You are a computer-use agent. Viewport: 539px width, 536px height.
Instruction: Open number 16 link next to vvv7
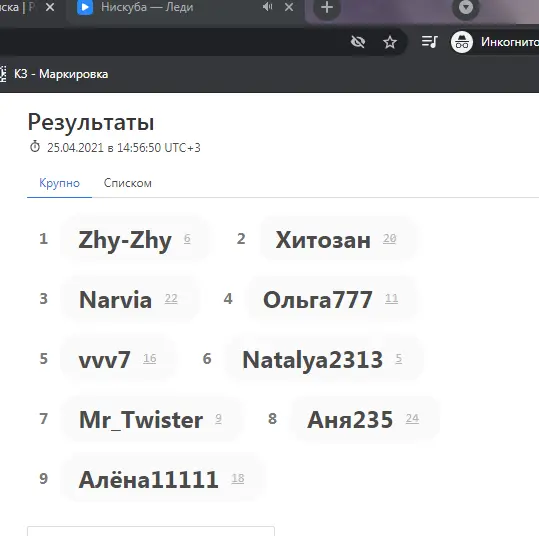(150, 358)
